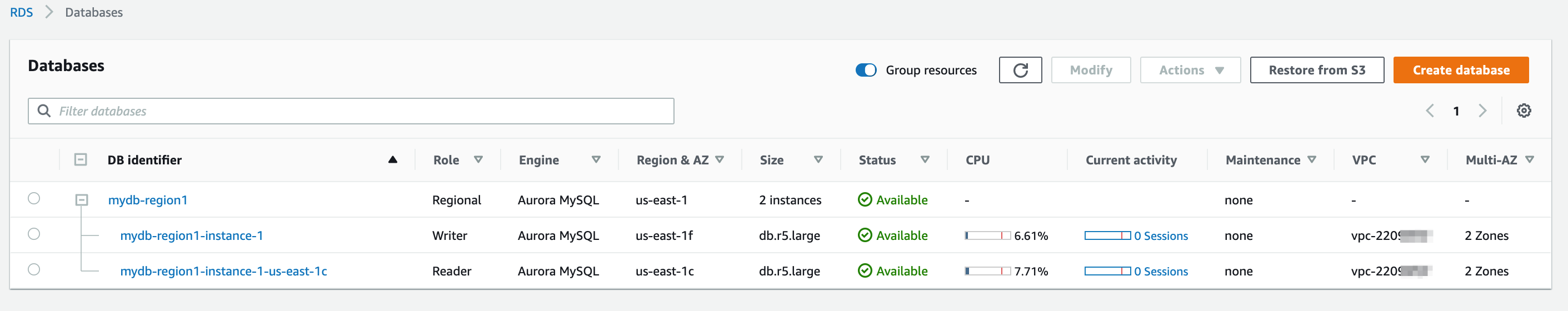Go to previous page arrow

coord(1430,111)
